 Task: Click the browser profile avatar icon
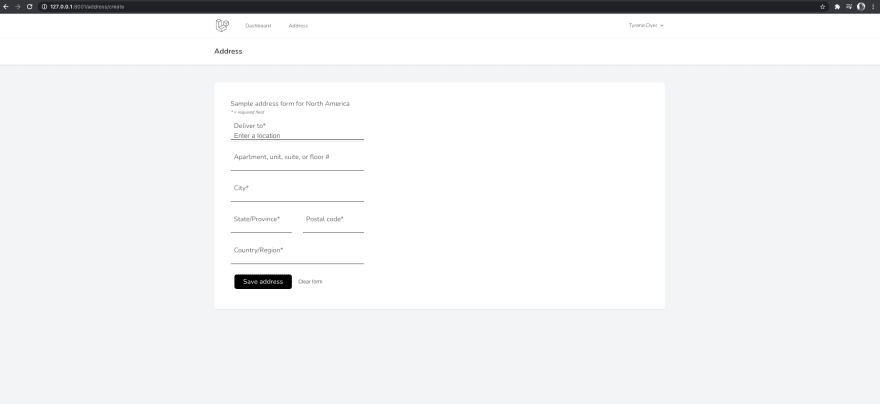pos(860,6)
